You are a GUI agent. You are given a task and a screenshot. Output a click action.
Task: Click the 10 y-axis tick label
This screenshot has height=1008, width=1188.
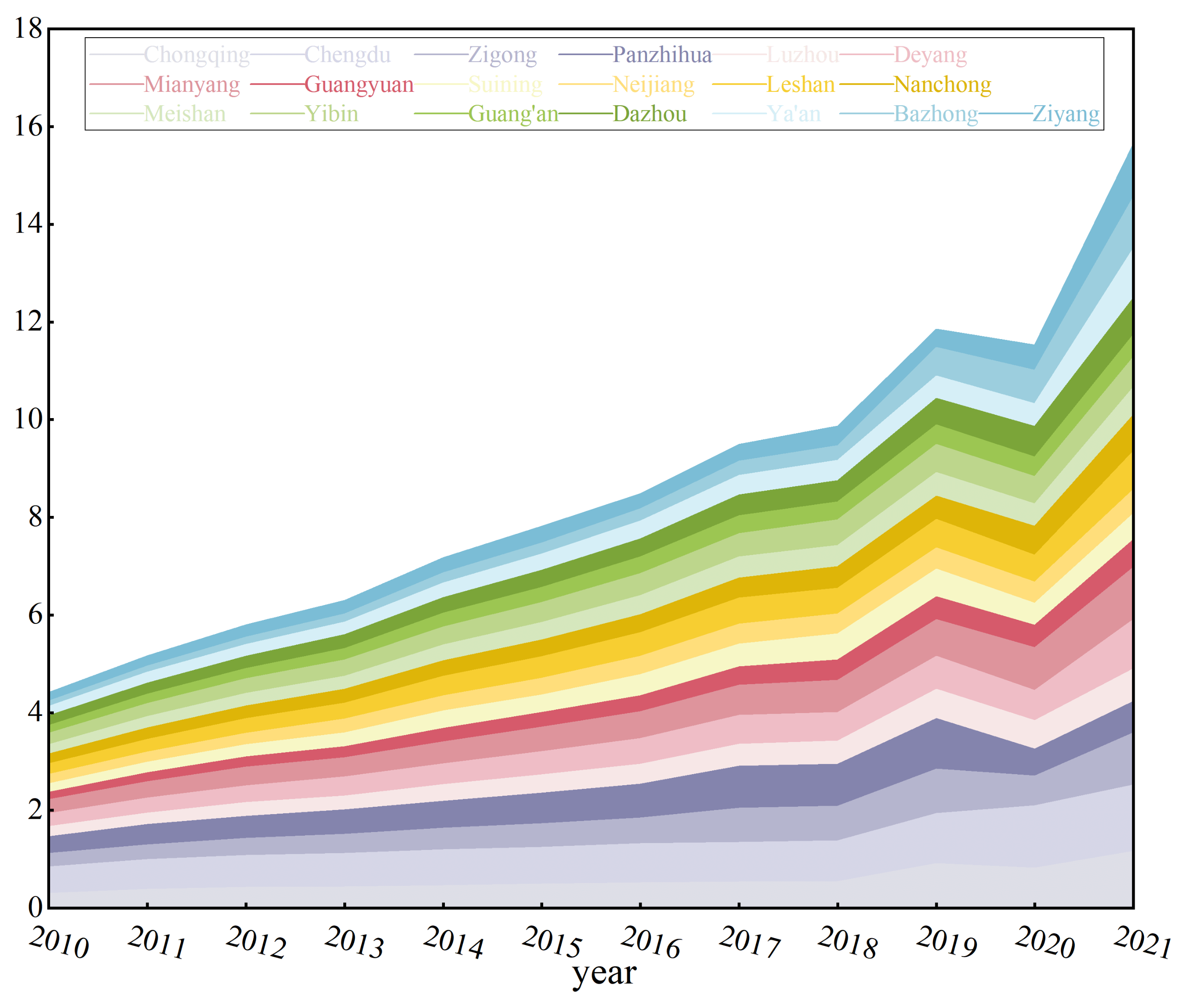click(x=28, y=419)
